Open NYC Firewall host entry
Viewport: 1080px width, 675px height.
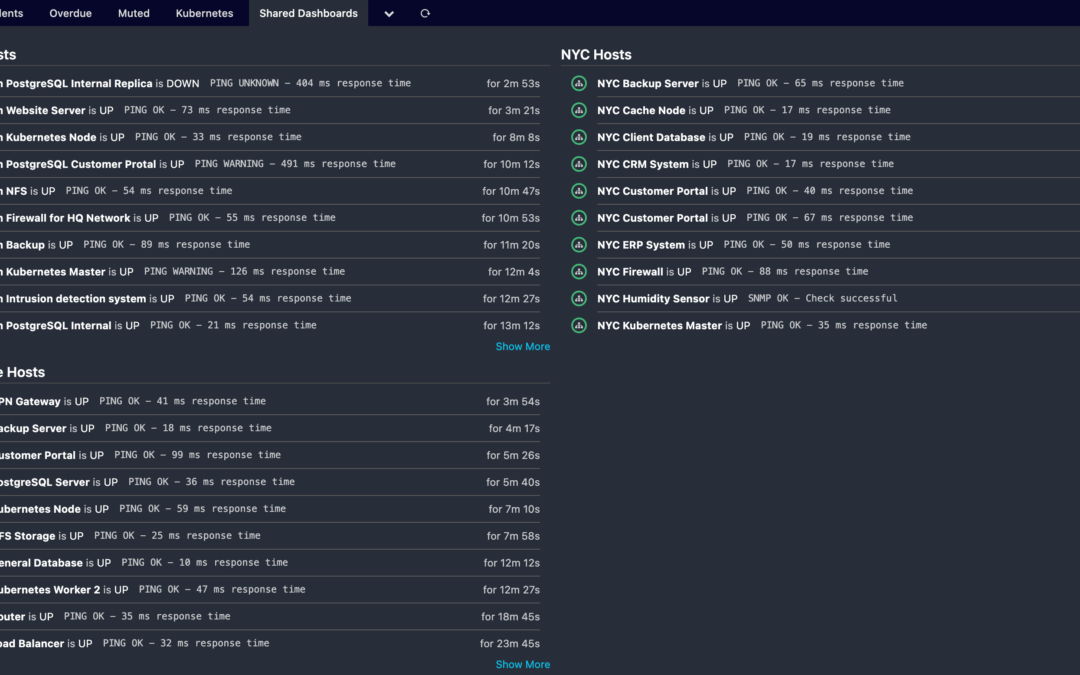tap(630, 271)
